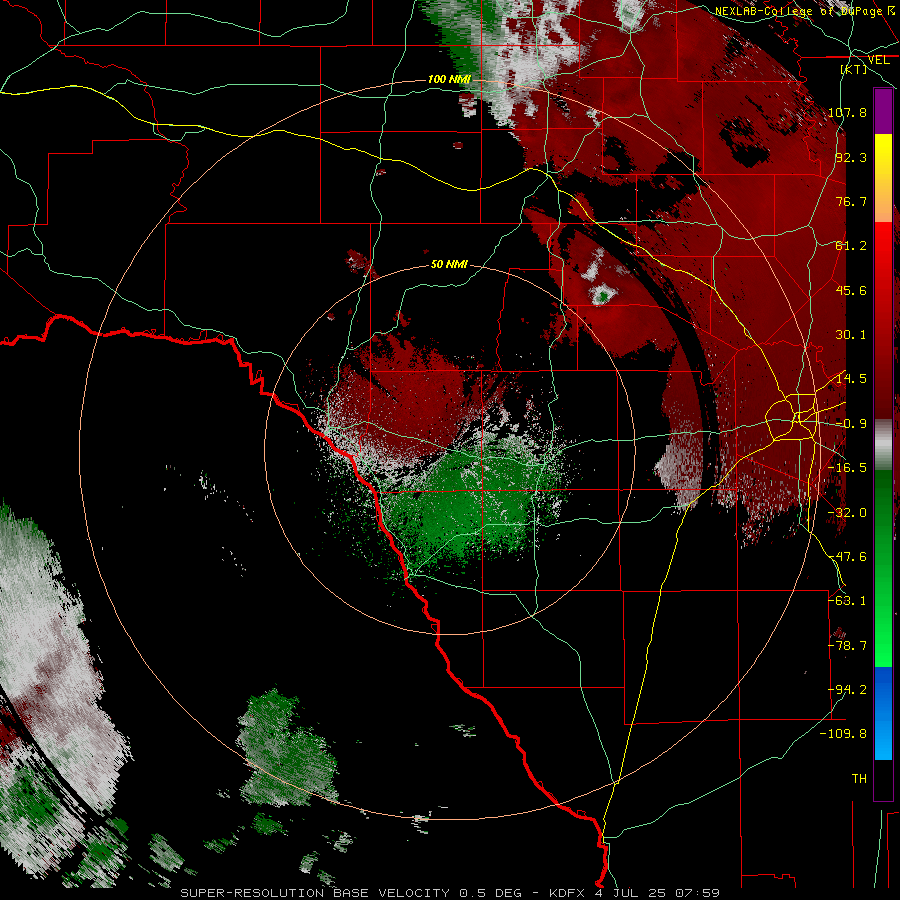This screenshot has height=900, width=900.
Task: Click the VEL legend title
Action: (878, 60)
